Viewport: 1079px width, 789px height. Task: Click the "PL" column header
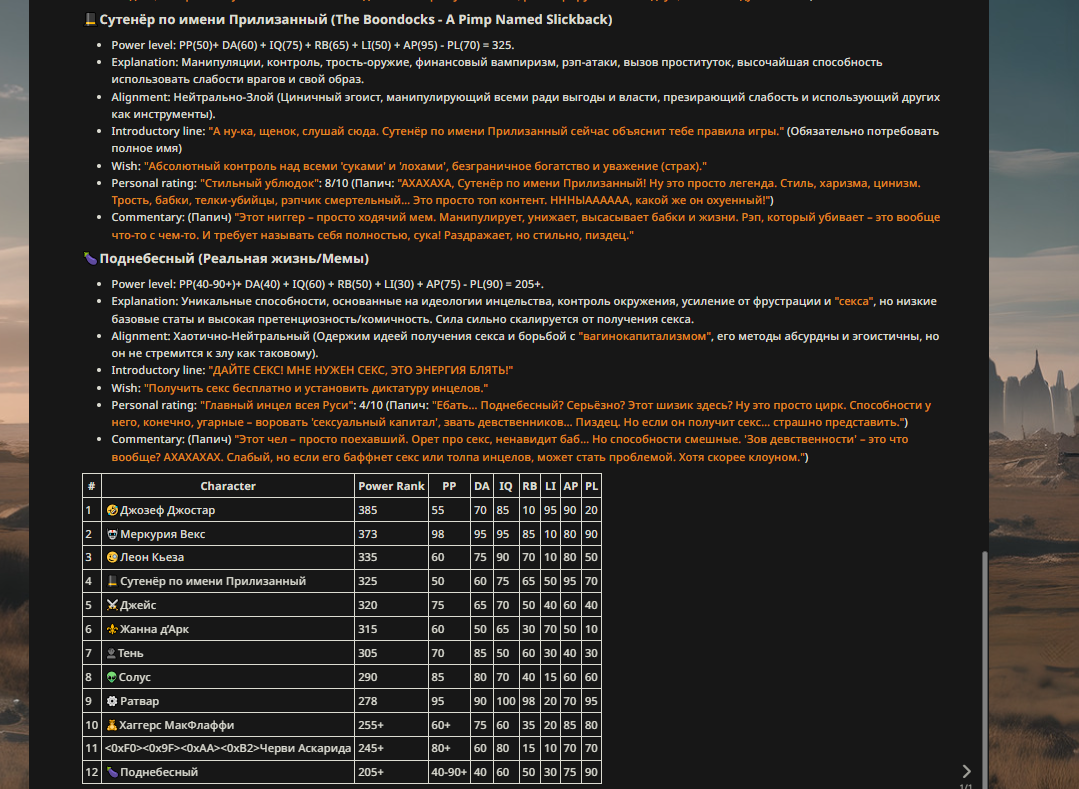(x=591, y=486)
